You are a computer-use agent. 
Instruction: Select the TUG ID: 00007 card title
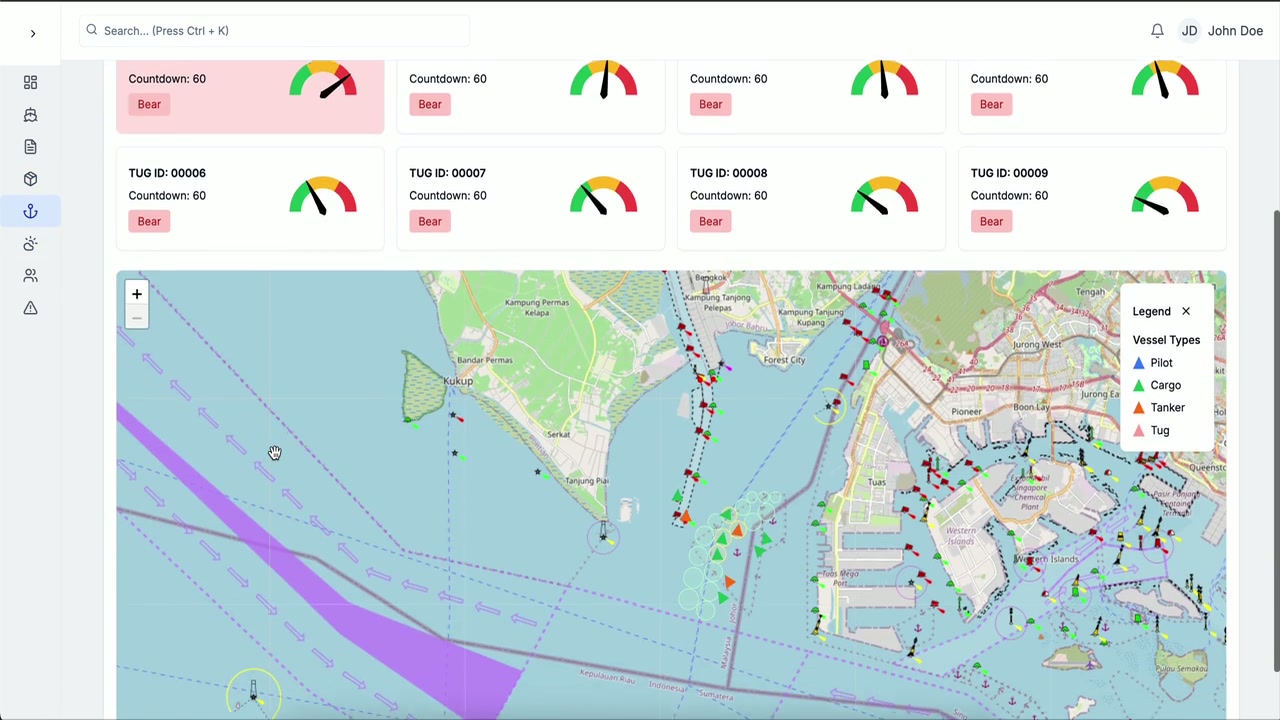tap(447, 173)
